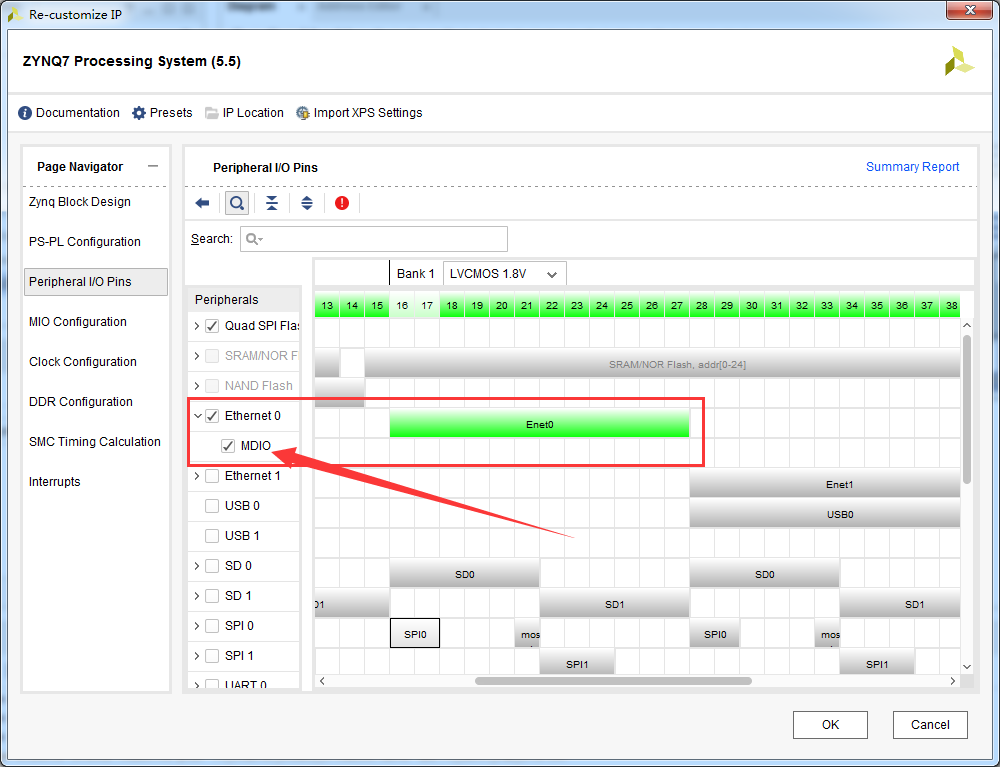
Task: Uncheck the Quad SPI Flash checkbox
Action: click(212, 326)
